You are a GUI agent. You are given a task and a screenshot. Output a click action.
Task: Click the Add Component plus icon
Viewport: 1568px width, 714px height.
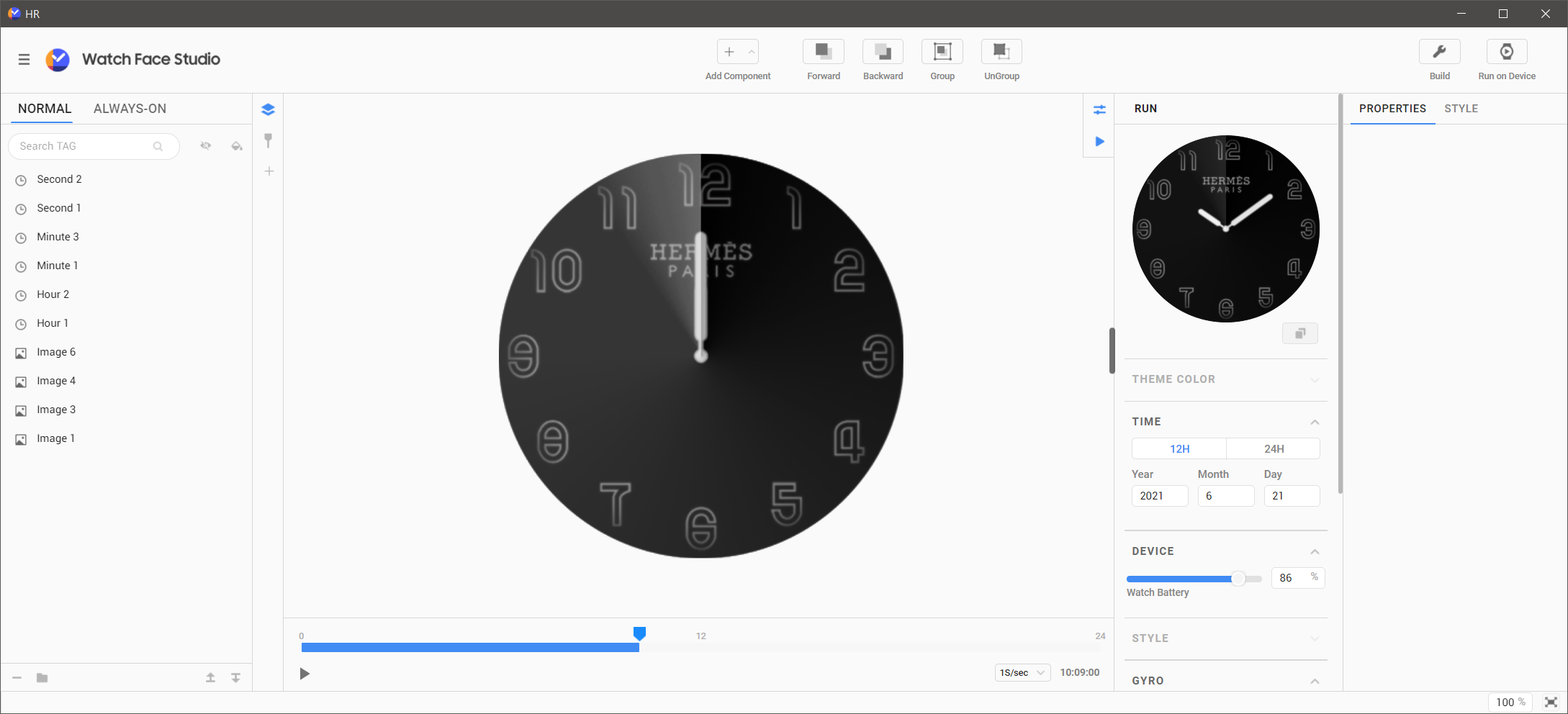[x=729, y=52]
